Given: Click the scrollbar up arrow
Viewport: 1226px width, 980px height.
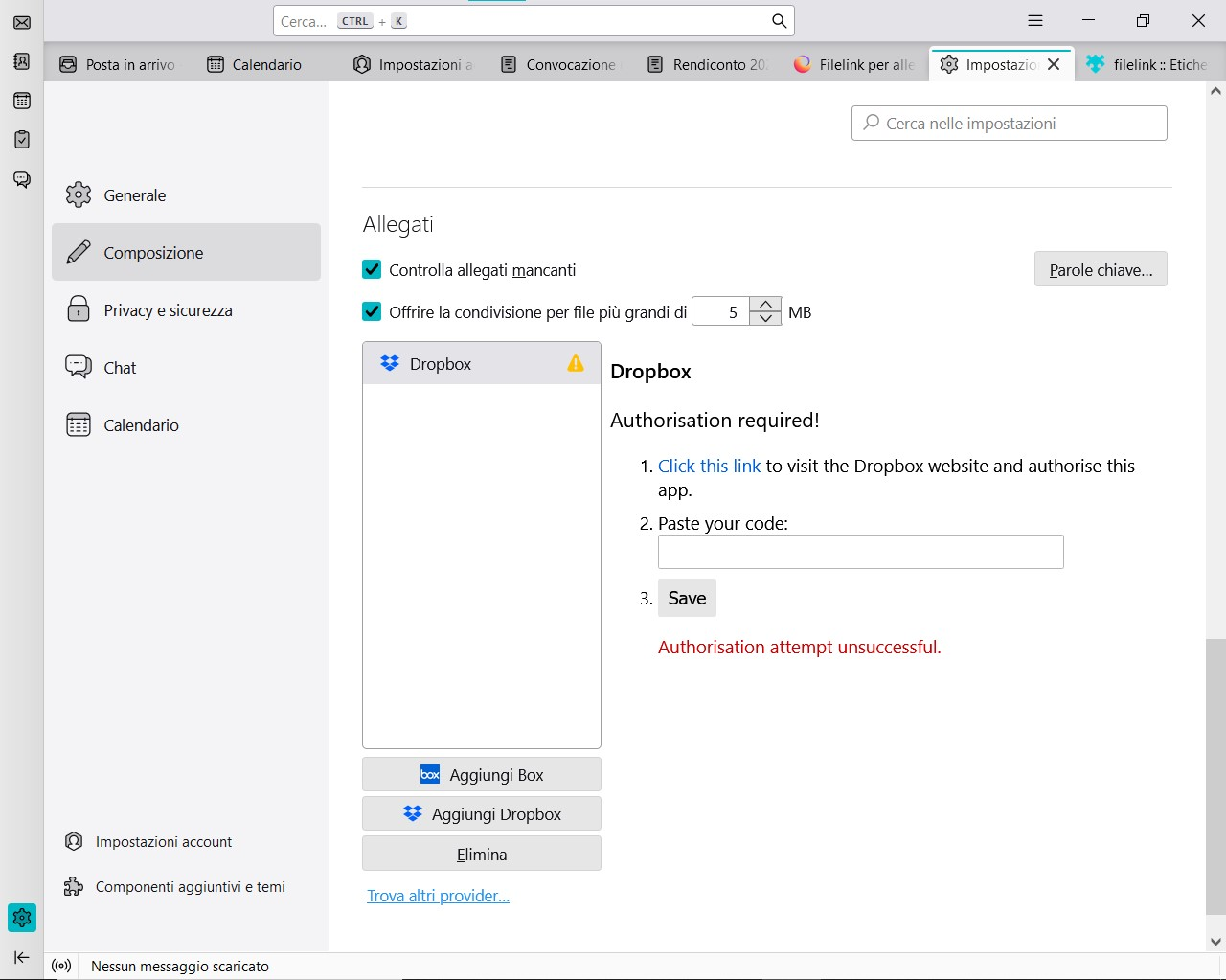Looking at the screenshot, I should pyautogui.click(x=1215, y=92).
